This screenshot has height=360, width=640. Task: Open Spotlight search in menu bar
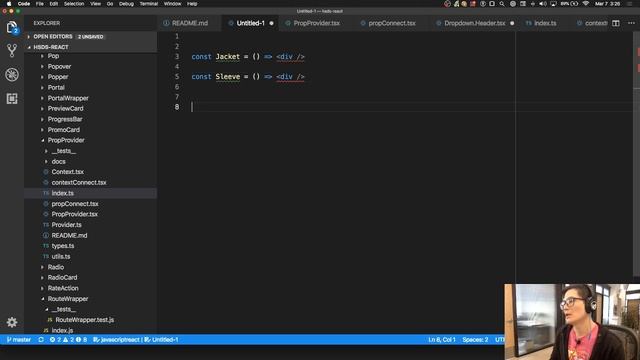pos(502,4)
